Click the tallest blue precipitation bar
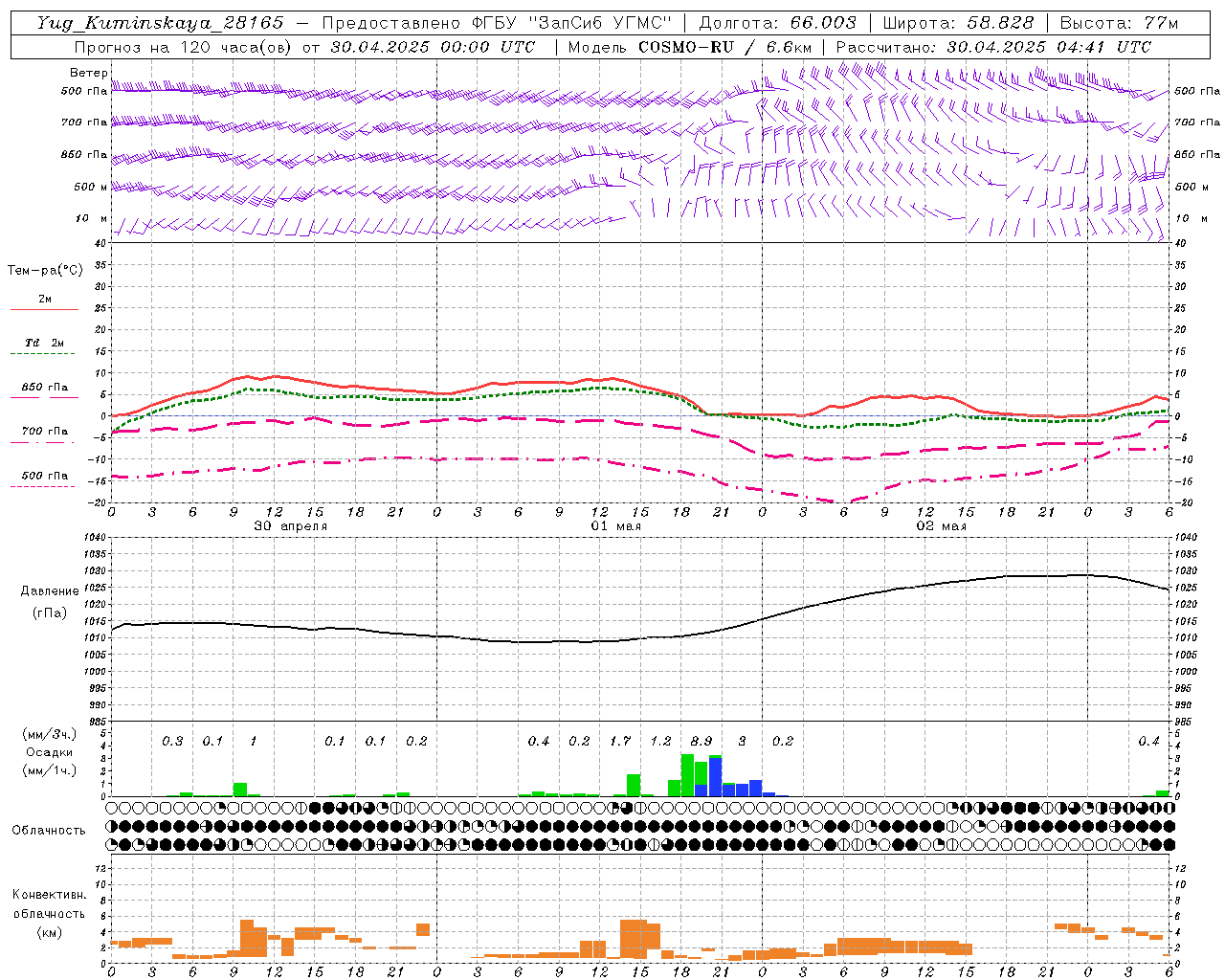 (715, 776)
